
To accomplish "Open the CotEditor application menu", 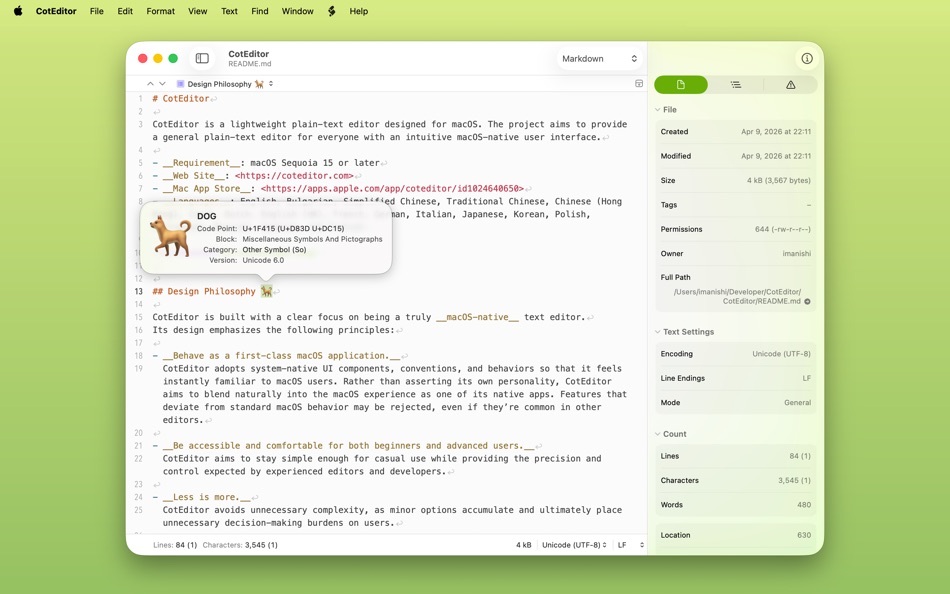I will (x=56, y=11).
